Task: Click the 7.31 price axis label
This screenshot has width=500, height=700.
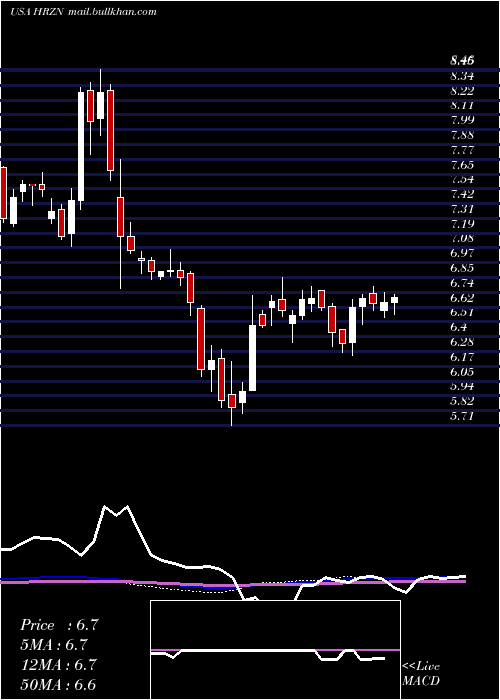Action: [x=462, y=209]
